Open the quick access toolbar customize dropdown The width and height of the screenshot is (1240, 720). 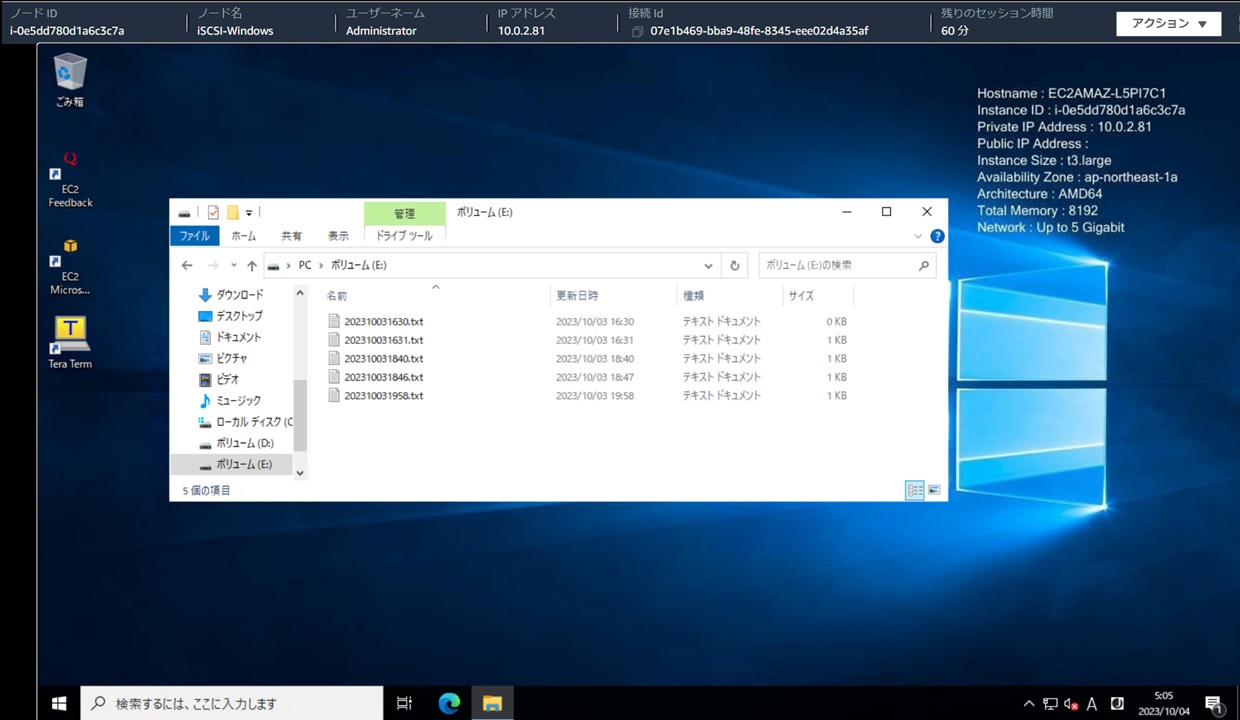248,211
